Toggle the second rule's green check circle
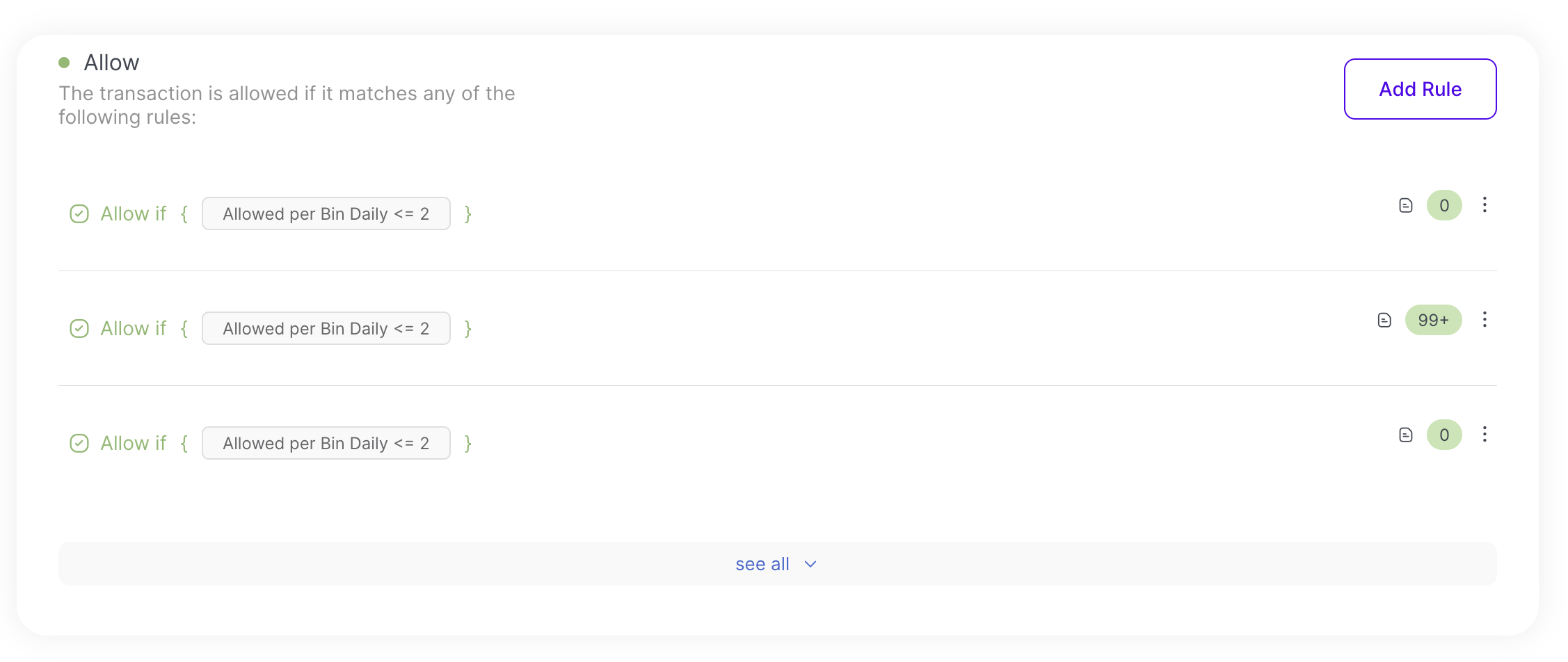The height and width of the screenshot is (662, 1568). pos(79,328)
